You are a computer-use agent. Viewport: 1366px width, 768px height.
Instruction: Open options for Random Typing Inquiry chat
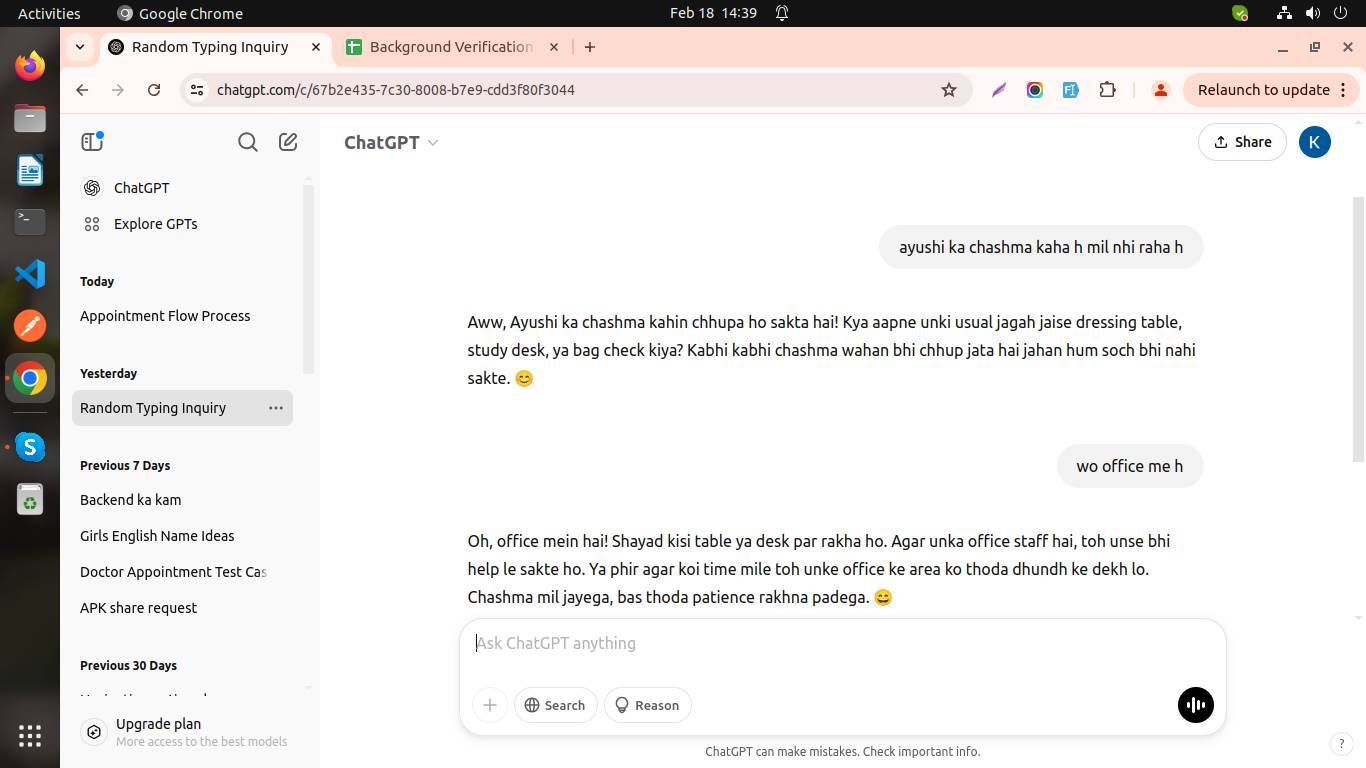(276, 408)
